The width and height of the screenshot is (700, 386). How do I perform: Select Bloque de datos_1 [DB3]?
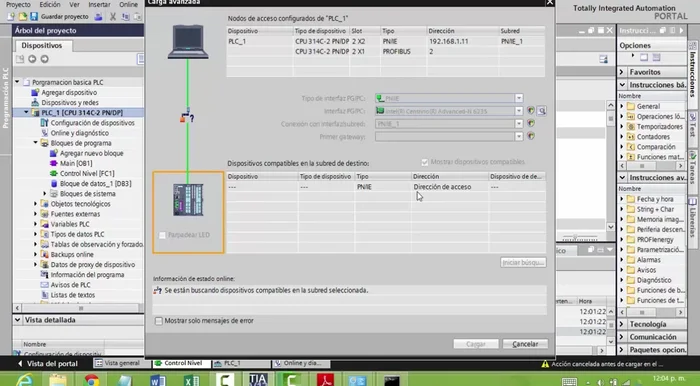(96, 184)
